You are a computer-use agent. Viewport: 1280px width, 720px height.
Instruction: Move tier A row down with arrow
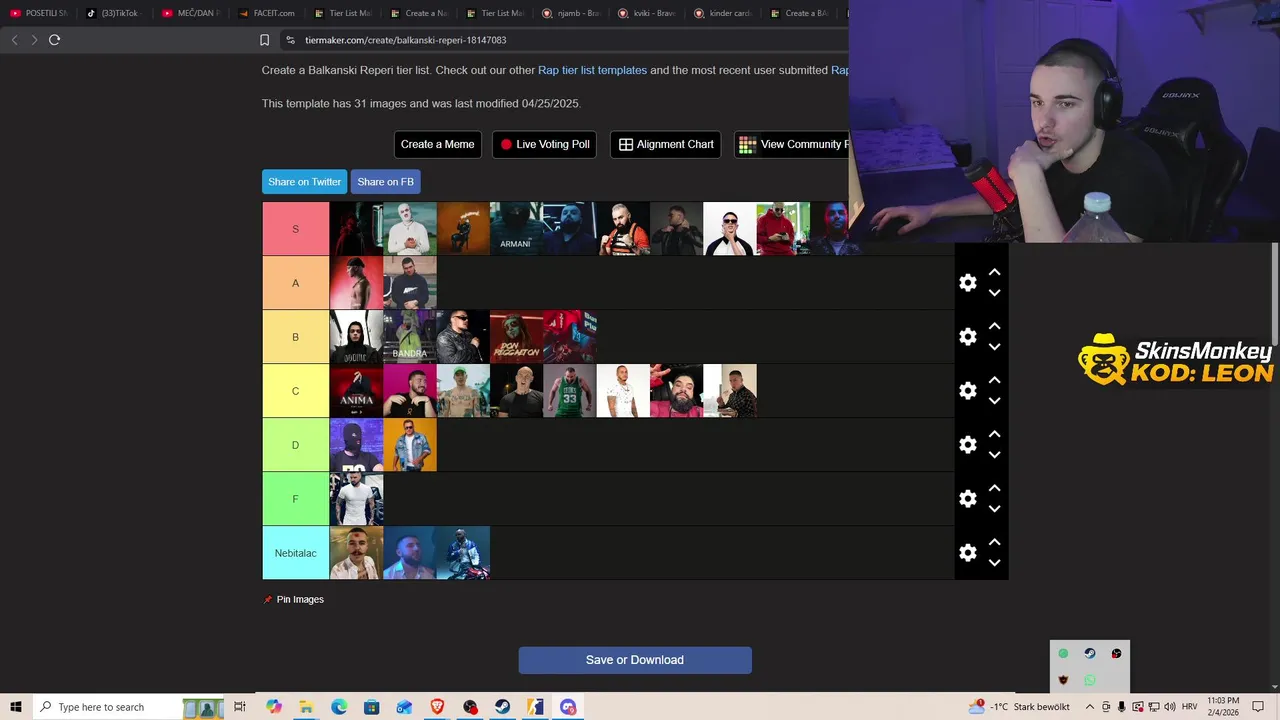point(994,293)
